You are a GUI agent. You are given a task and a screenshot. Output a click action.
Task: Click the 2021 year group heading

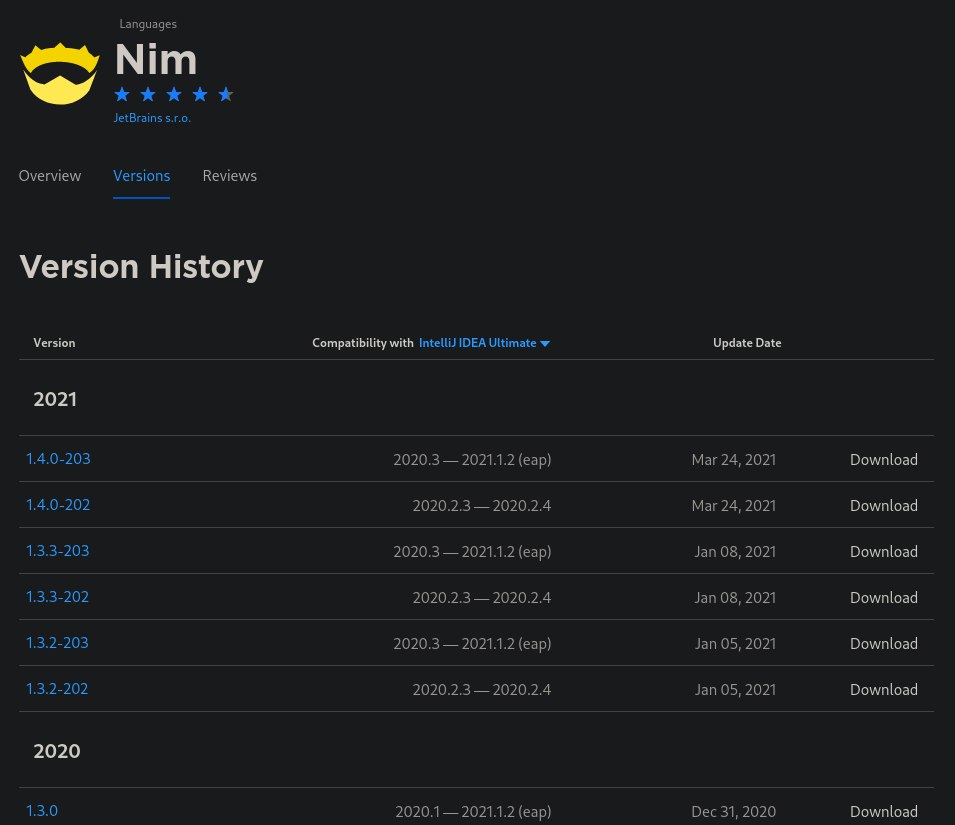[x=55, y=399]
